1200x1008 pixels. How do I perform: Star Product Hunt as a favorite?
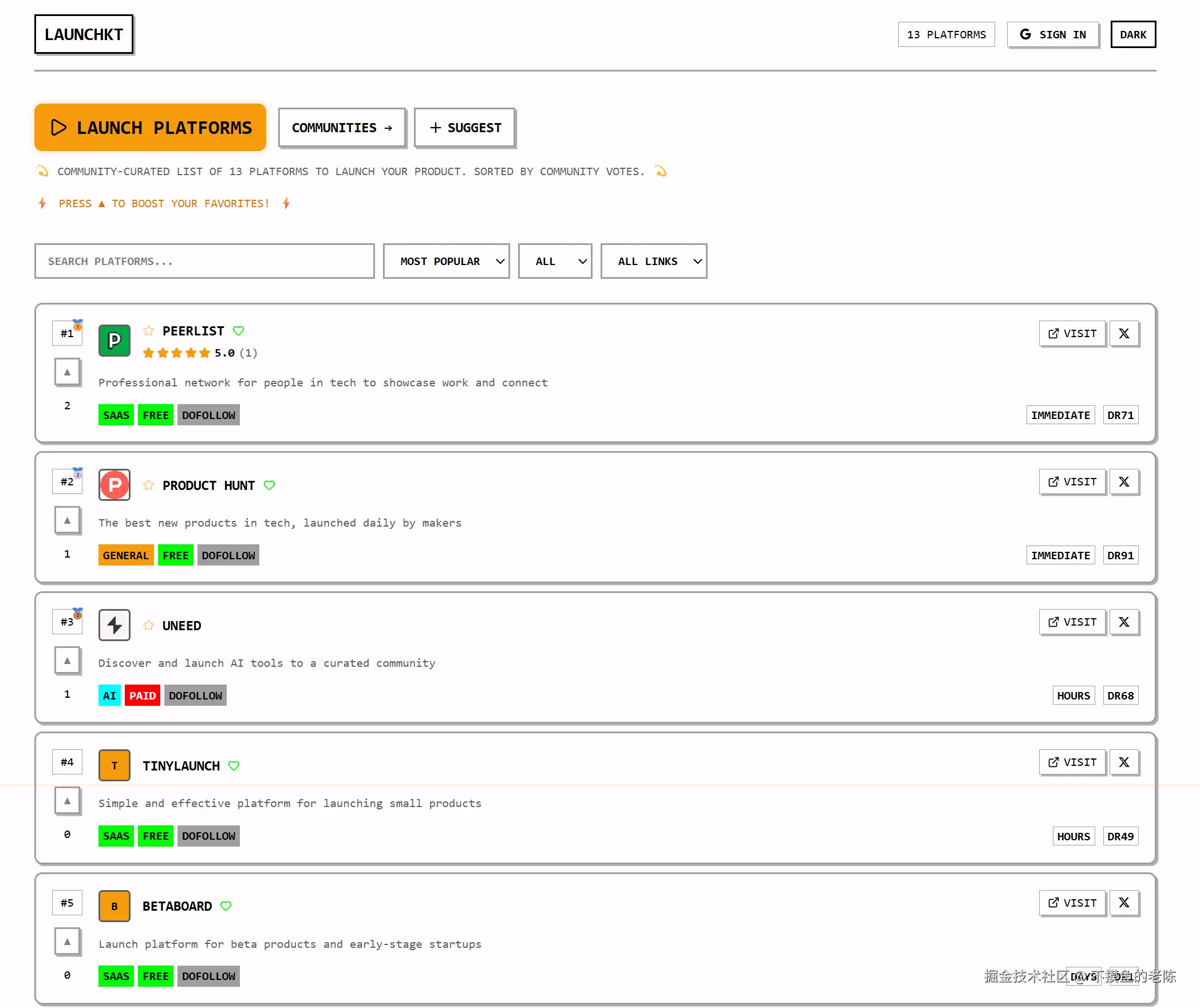point(148,485)
